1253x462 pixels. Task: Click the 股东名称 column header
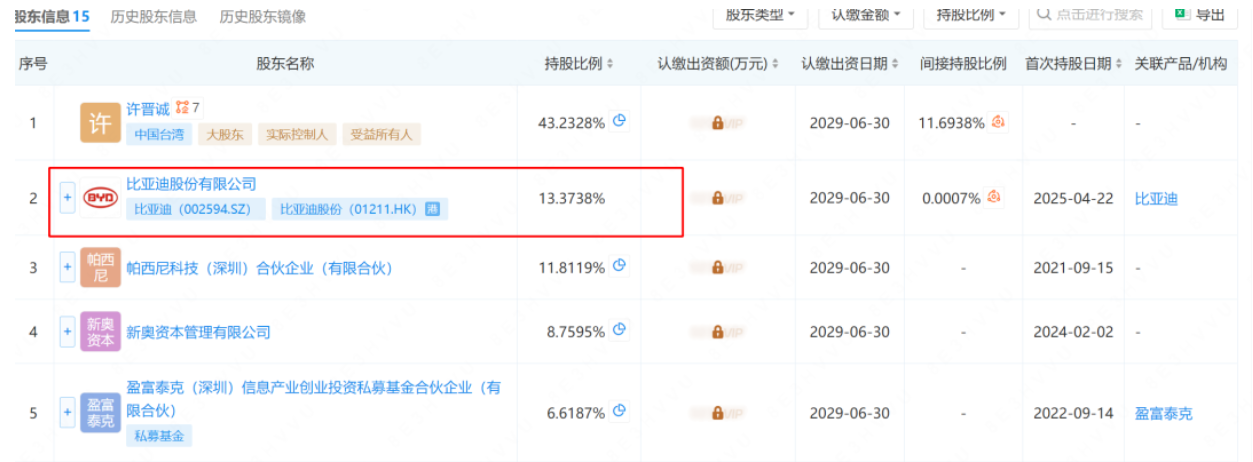click(x=285, y=64)
